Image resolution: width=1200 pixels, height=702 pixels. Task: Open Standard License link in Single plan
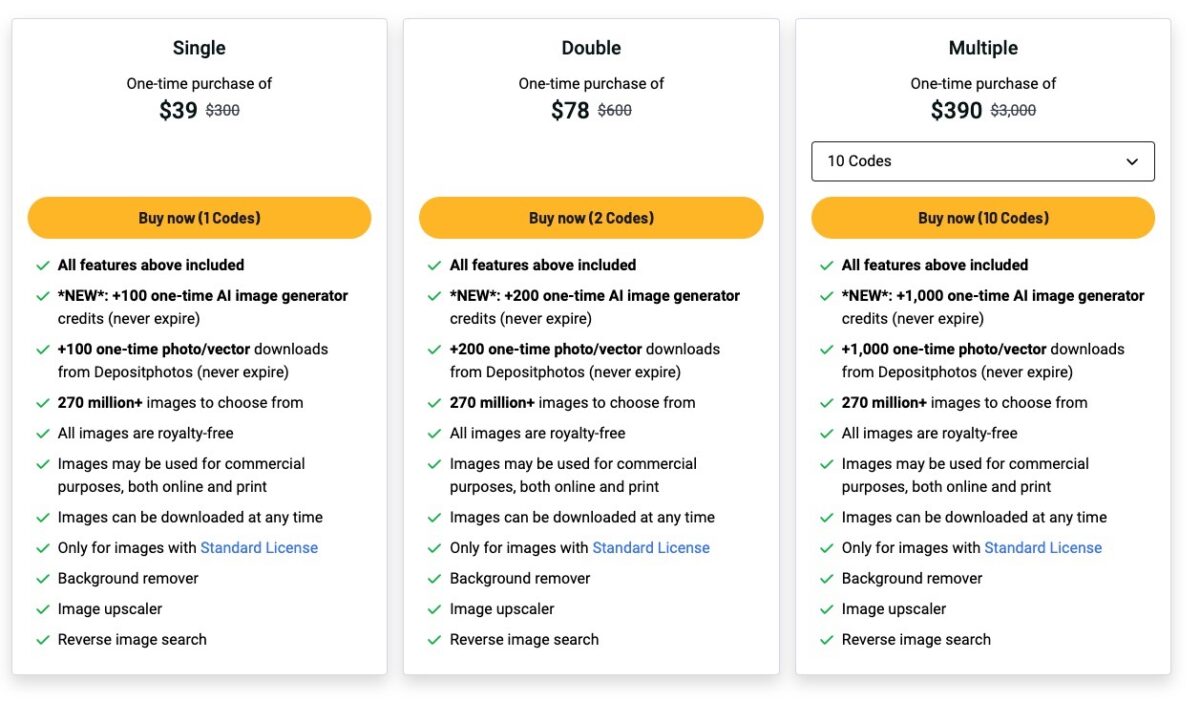(259, 547)
